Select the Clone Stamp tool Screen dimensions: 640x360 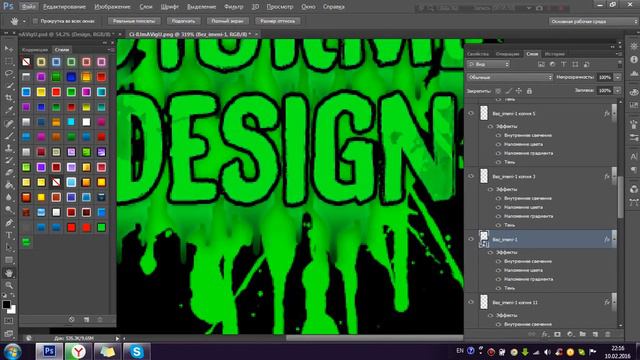tap(9, 148)
